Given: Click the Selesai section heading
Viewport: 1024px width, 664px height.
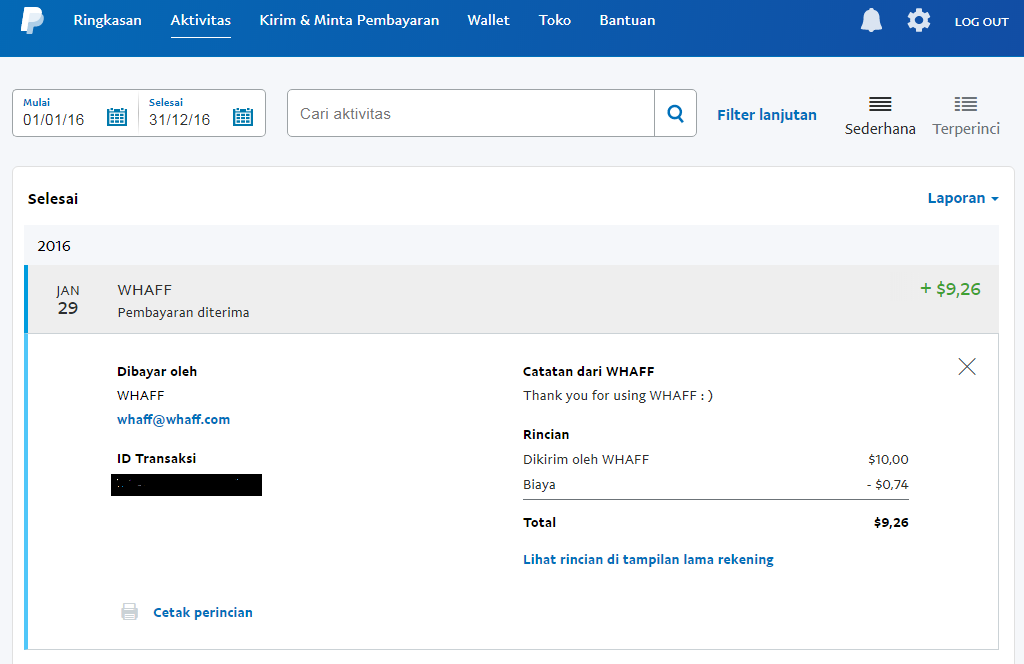Looking at the screenshot, I should (x=53, y=198).
